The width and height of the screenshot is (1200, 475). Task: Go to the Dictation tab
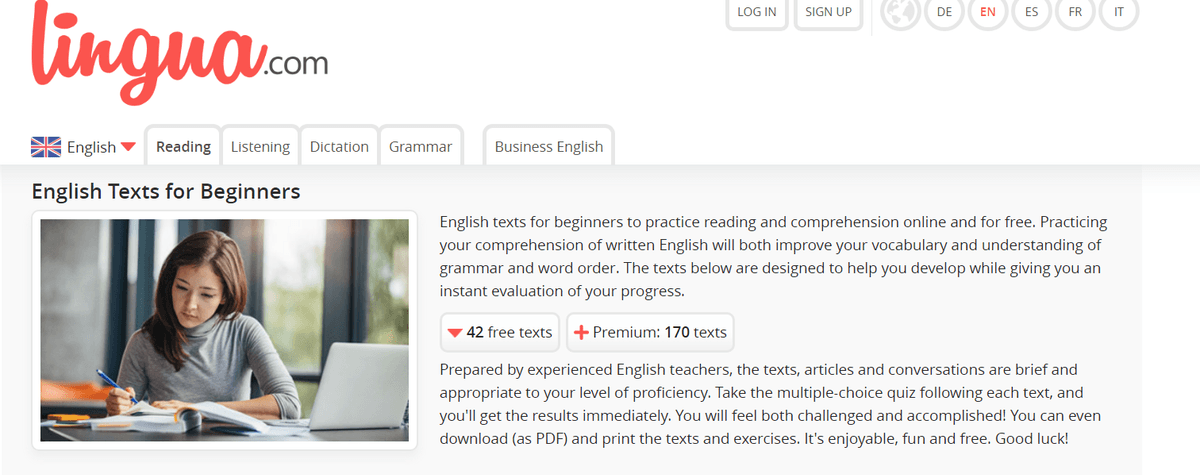coord(339,146)
